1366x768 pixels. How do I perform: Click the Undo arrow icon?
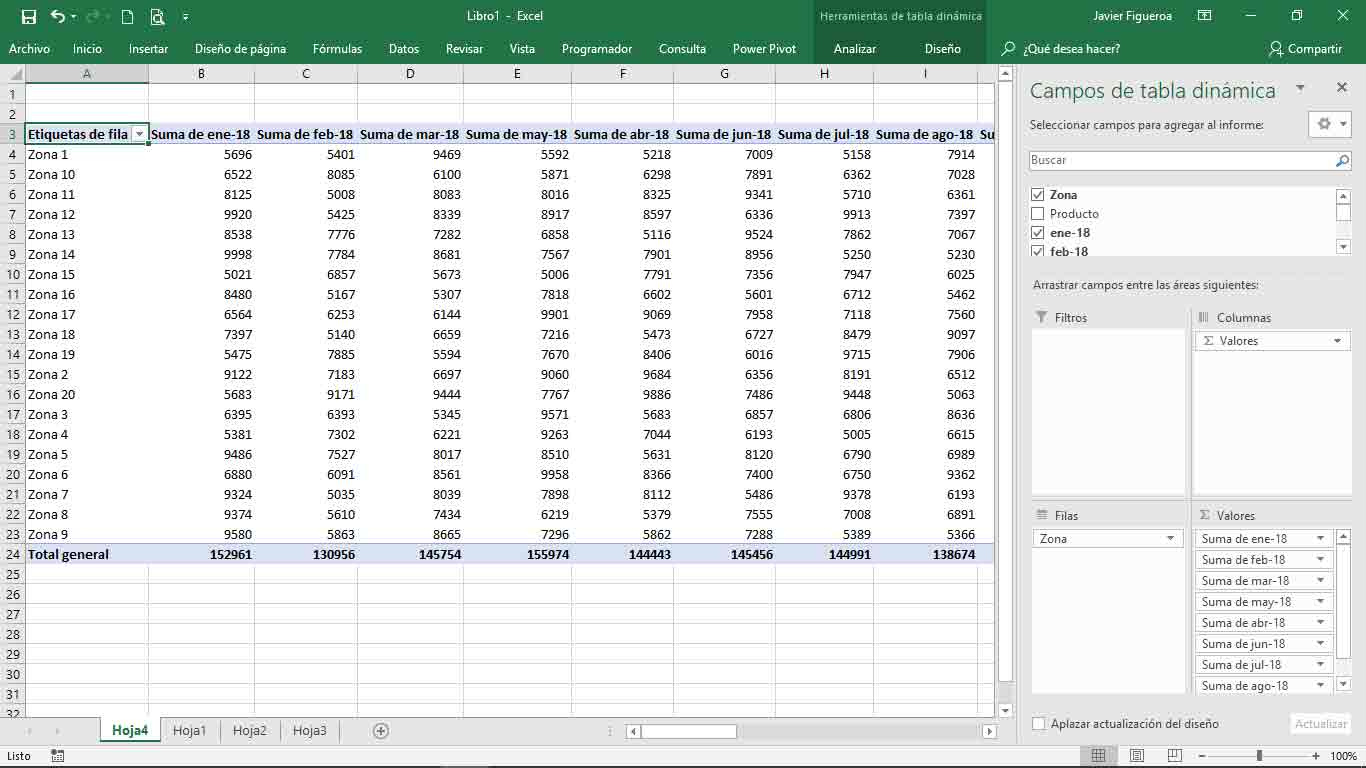58,16
